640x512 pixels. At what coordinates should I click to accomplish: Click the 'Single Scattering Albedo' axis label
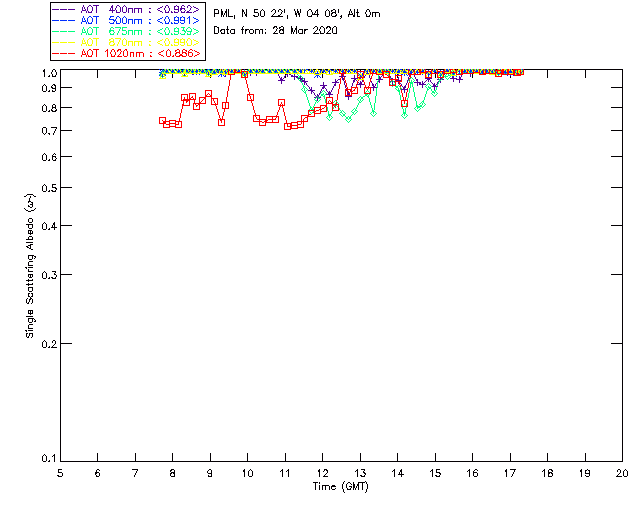coord(30,266)
